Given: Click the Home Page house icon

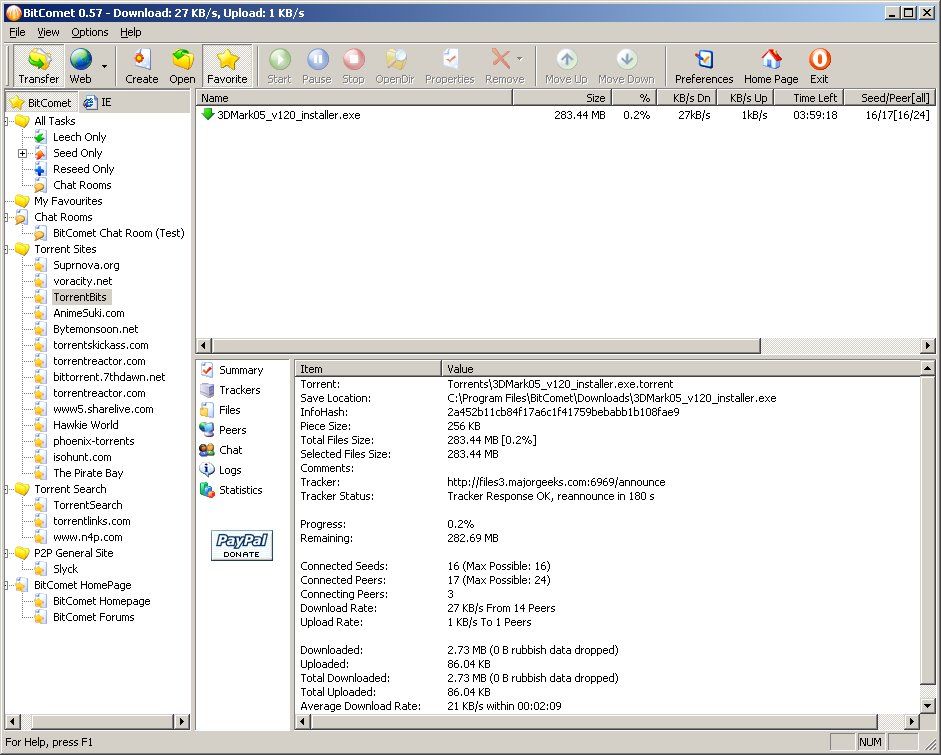Looking at the screenshot, I should coord(771,60).
